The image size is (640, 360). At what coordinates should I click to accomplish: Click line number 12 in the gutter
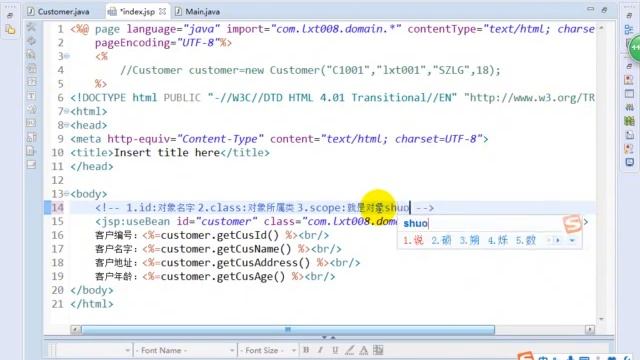click(58, 180)
